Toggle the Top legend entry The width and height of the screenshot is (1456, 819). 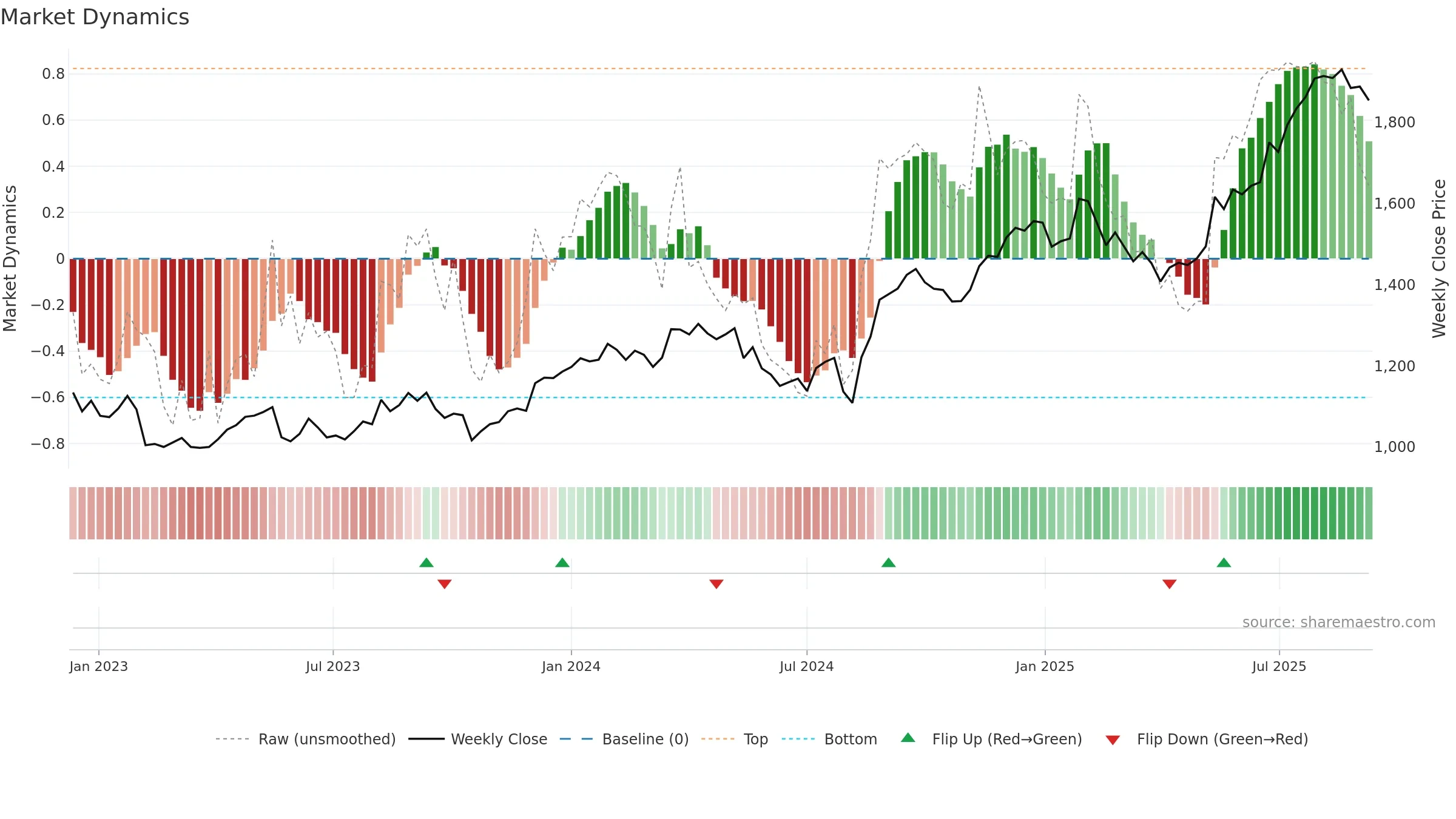click(734, 739)
